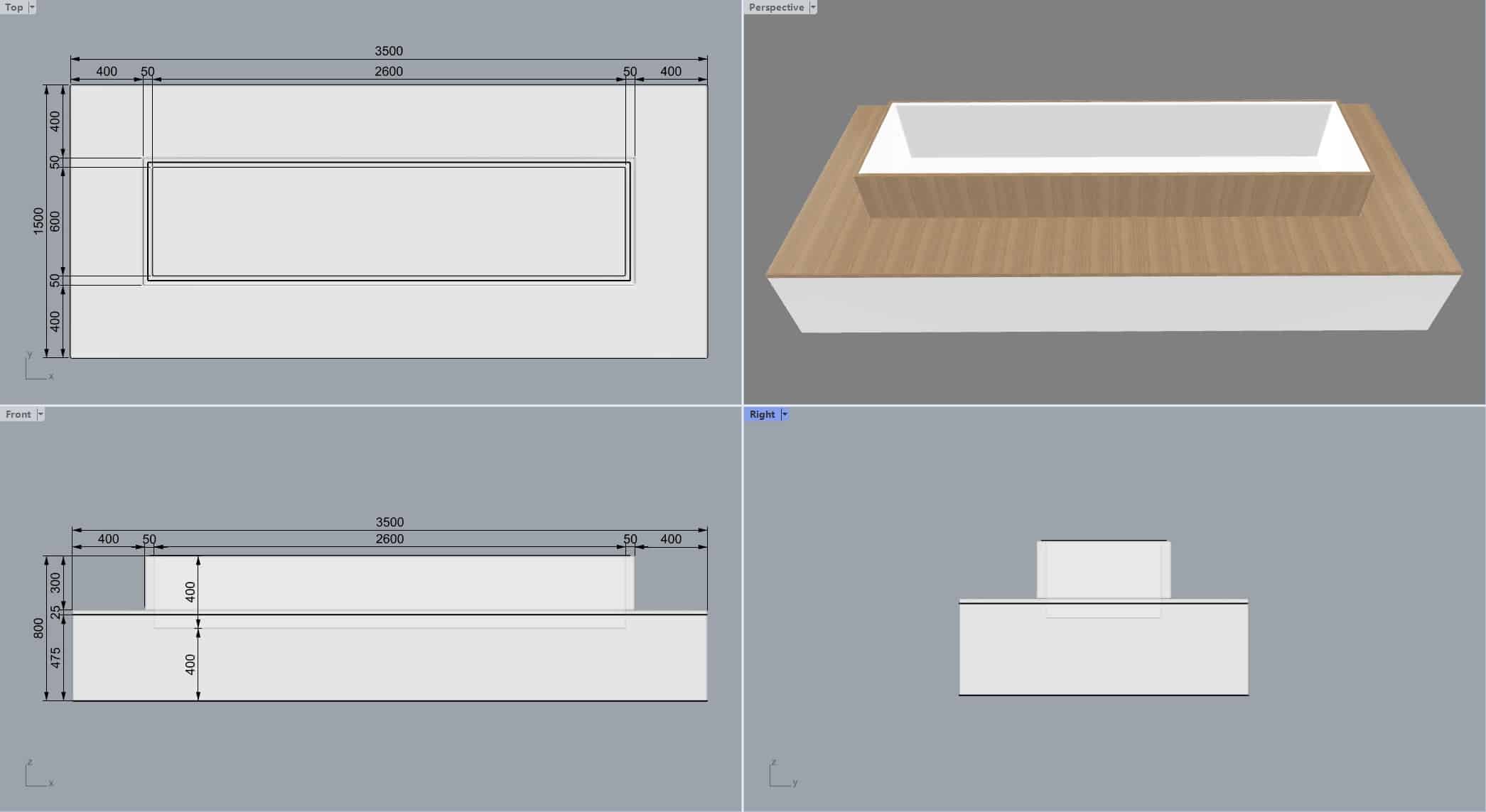Click the Top viewport title label
1486x812 pixels.
click(14, 7)
